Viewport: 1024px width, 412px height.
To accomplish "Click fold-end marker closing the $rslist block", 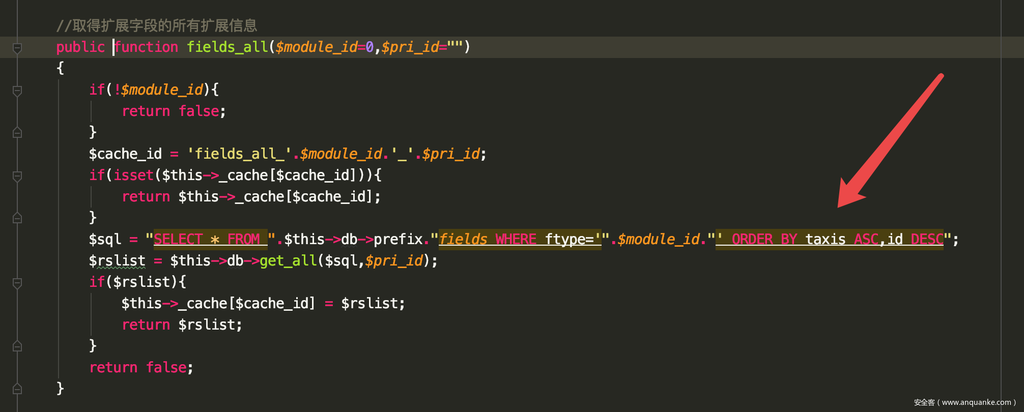I will click(17, 346).
